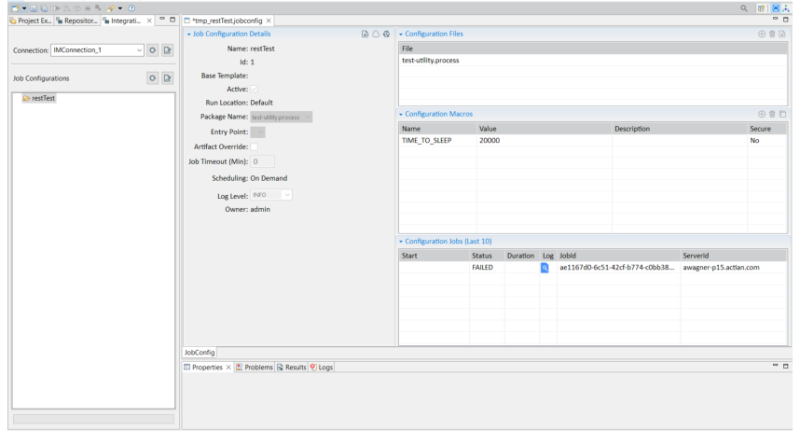Screen dimensions: 800x431
Task: Click the trash icon in Configuration Macros header
Action: pyautogui.click(x=772, y=114)
